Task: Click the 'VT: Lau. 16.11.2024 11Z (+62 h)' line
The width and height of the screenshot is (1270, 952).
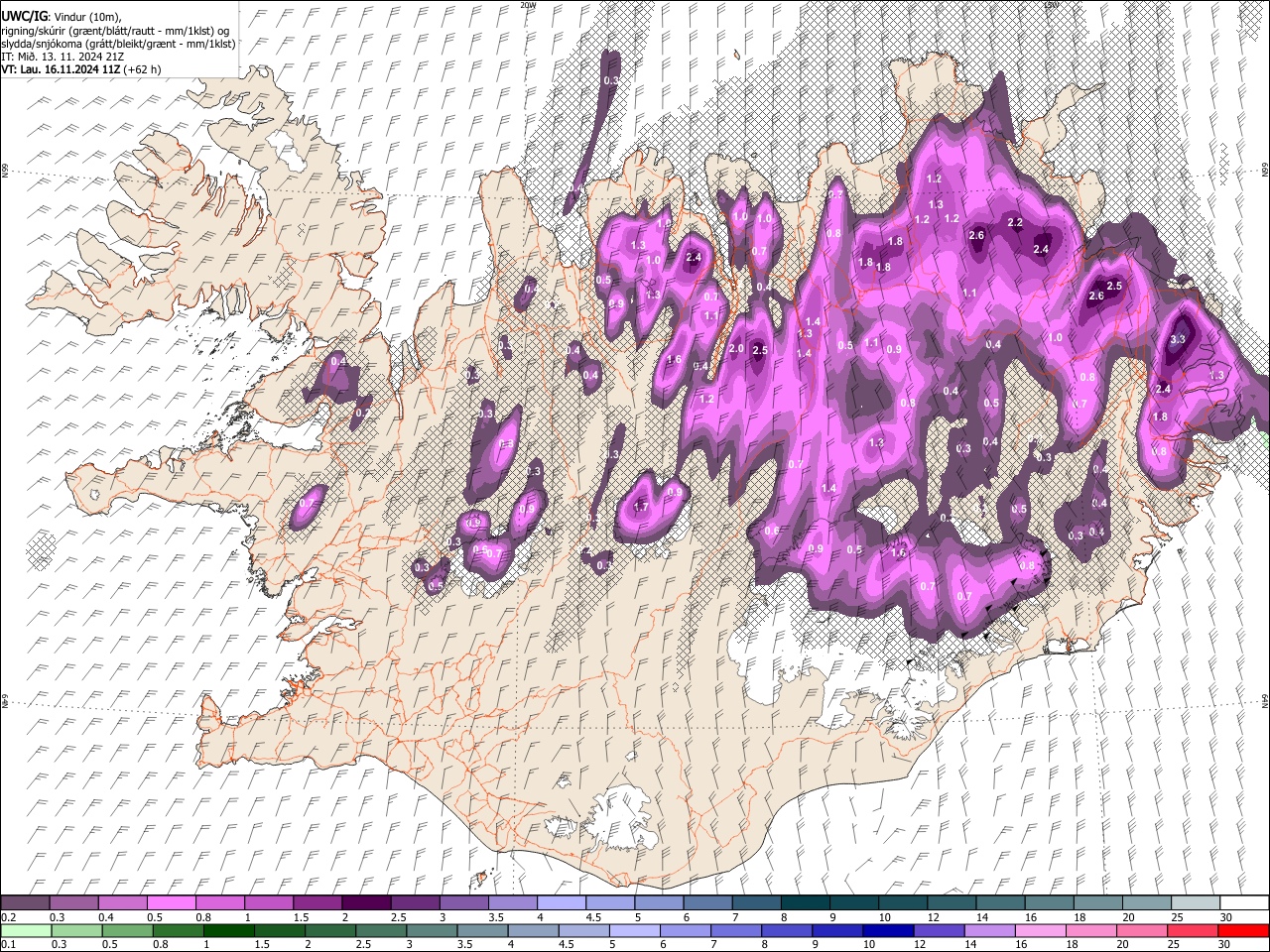Action: (x=81, y=69)
